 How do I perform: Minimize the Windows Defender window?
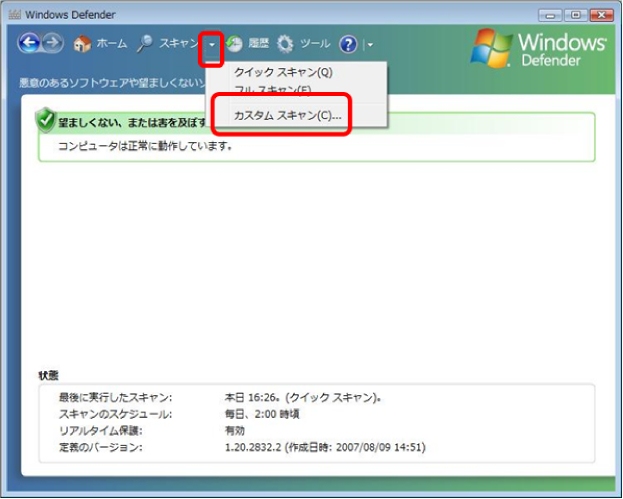[x=550, y=14]
